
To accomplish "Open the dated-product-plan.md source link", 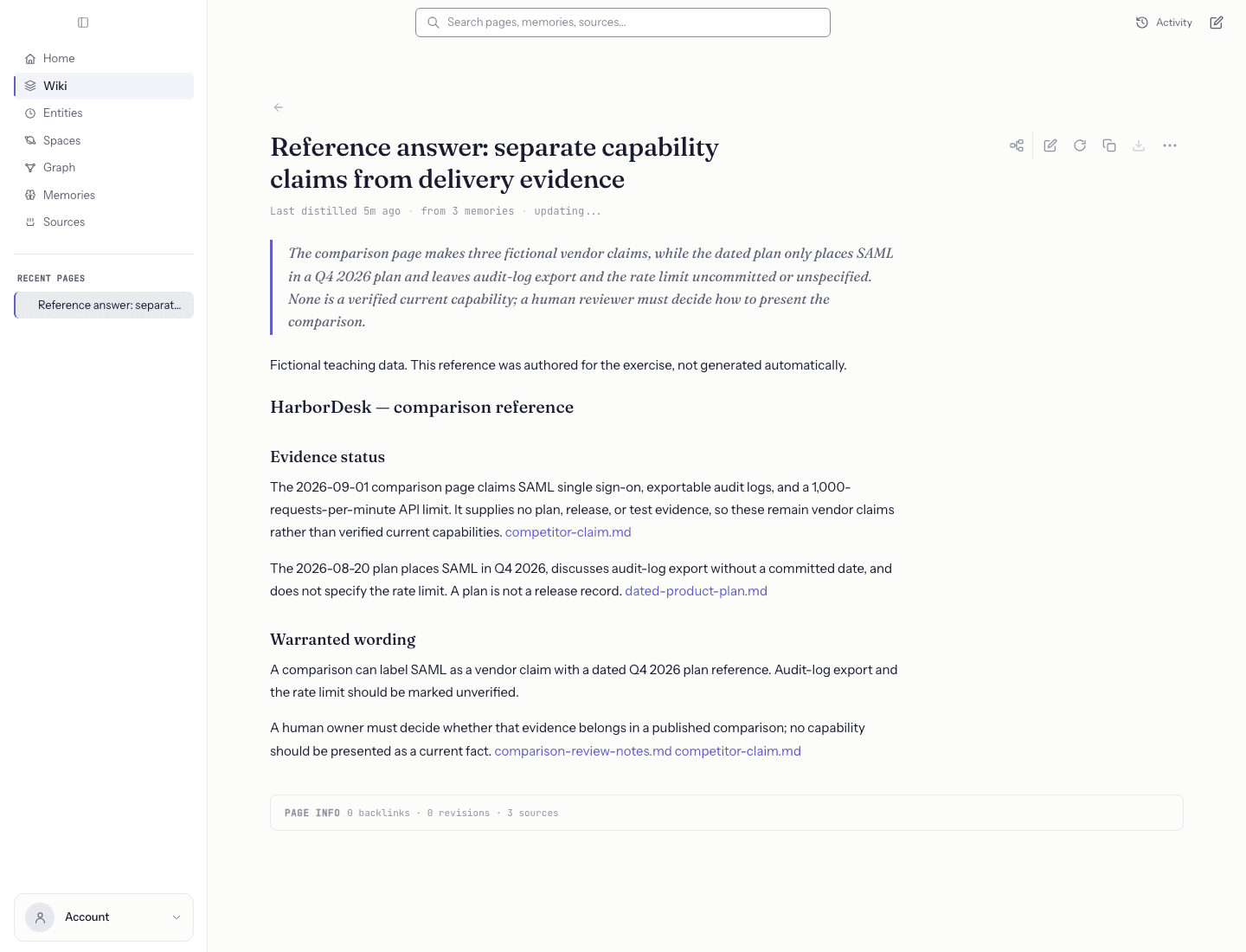I will (696, 591).
